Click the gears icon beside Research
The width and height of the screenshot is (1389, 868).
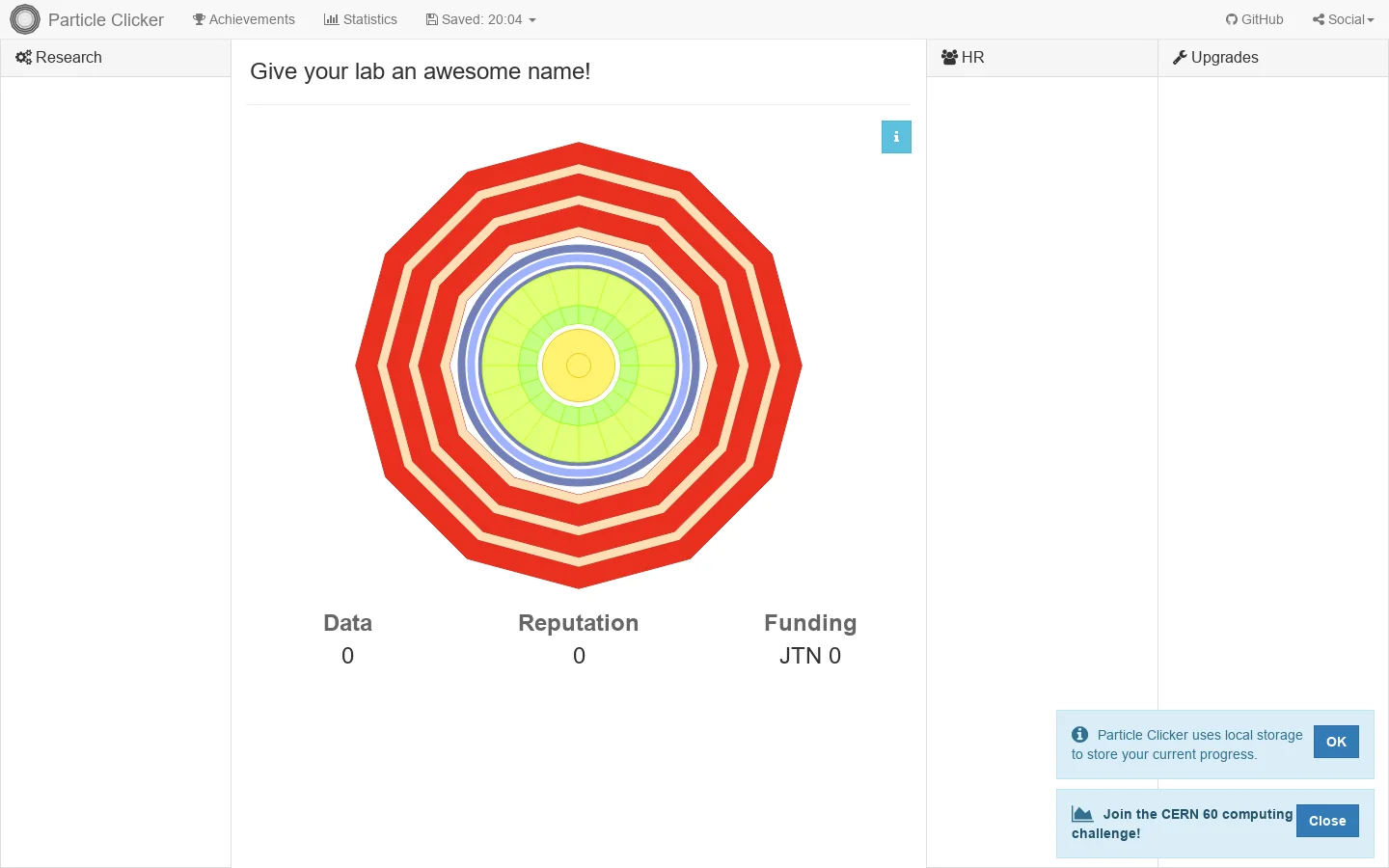point(24,58)
